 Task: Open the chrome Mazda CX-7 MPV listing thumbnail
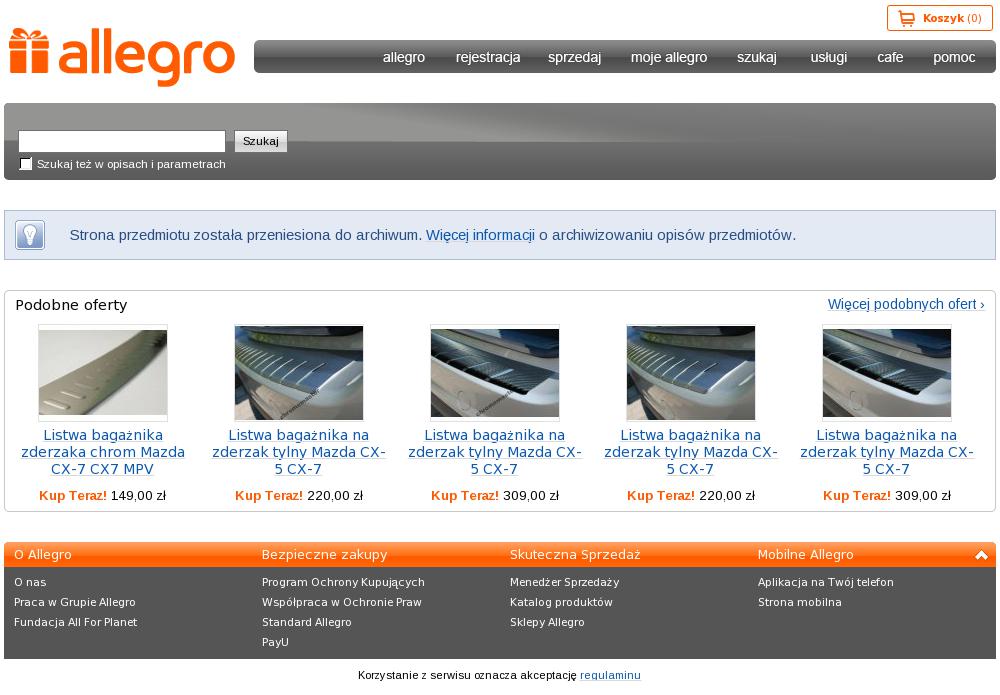coord(103,372)
